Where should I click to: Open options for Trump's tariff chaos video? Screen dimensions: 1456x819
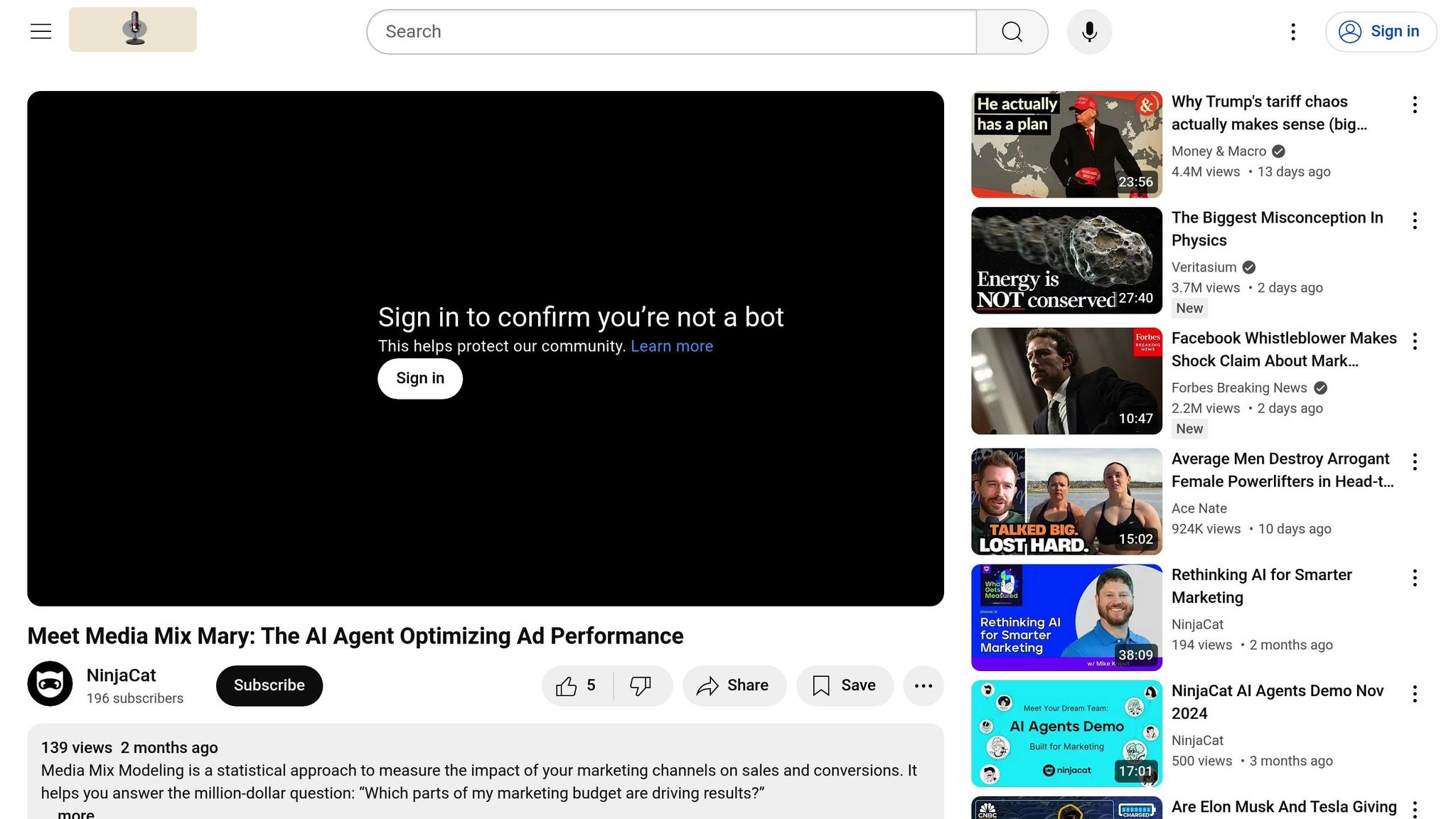pos(1415,105)
